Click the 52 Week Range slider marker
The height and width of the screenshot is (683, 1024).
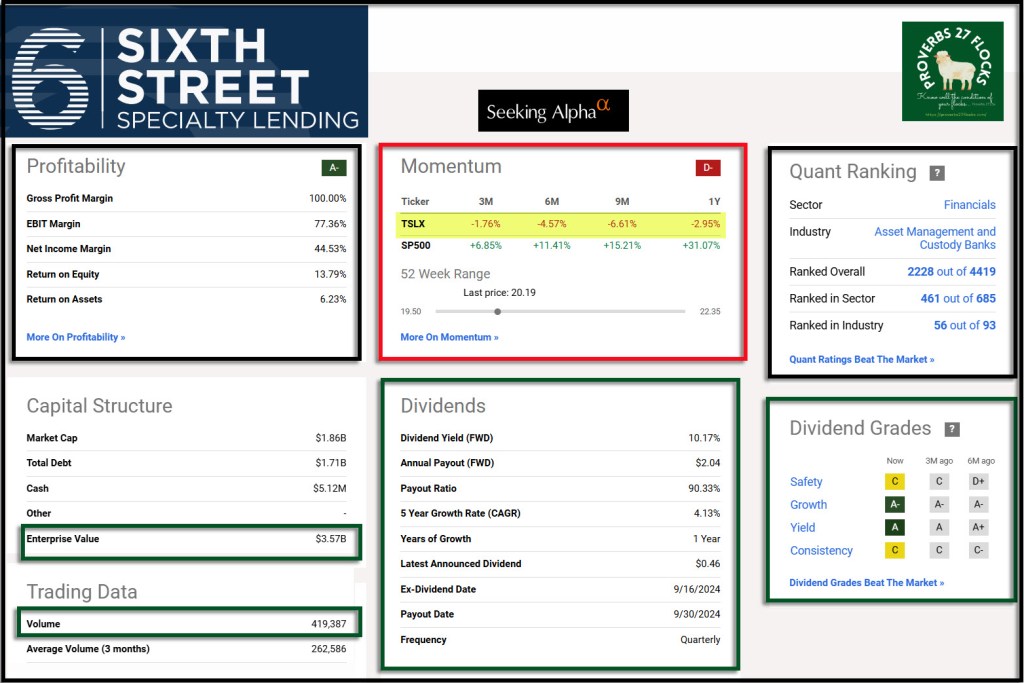pyautogui.click(x=497, y=311)
